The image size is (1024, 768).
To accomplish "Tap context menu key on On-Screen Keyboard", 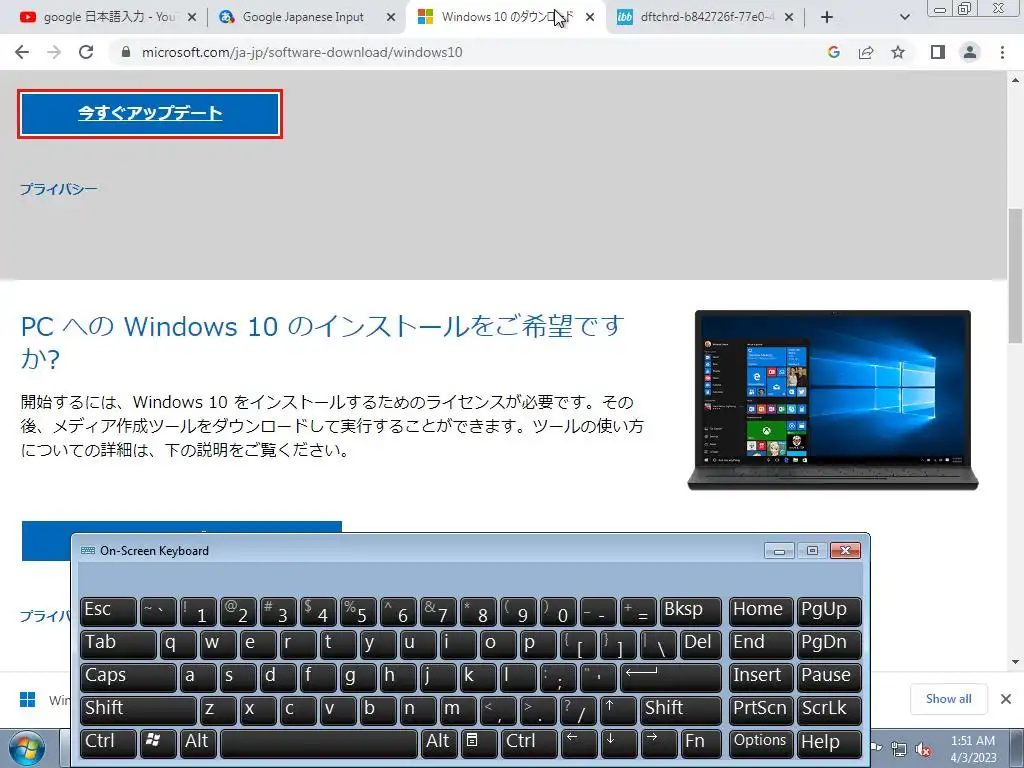I will tap(479, 743).
